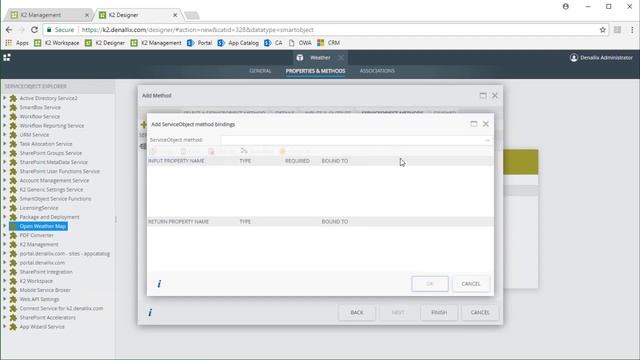Expand Task Allocation Service node
640x360 pixels.
click(4, 144)
